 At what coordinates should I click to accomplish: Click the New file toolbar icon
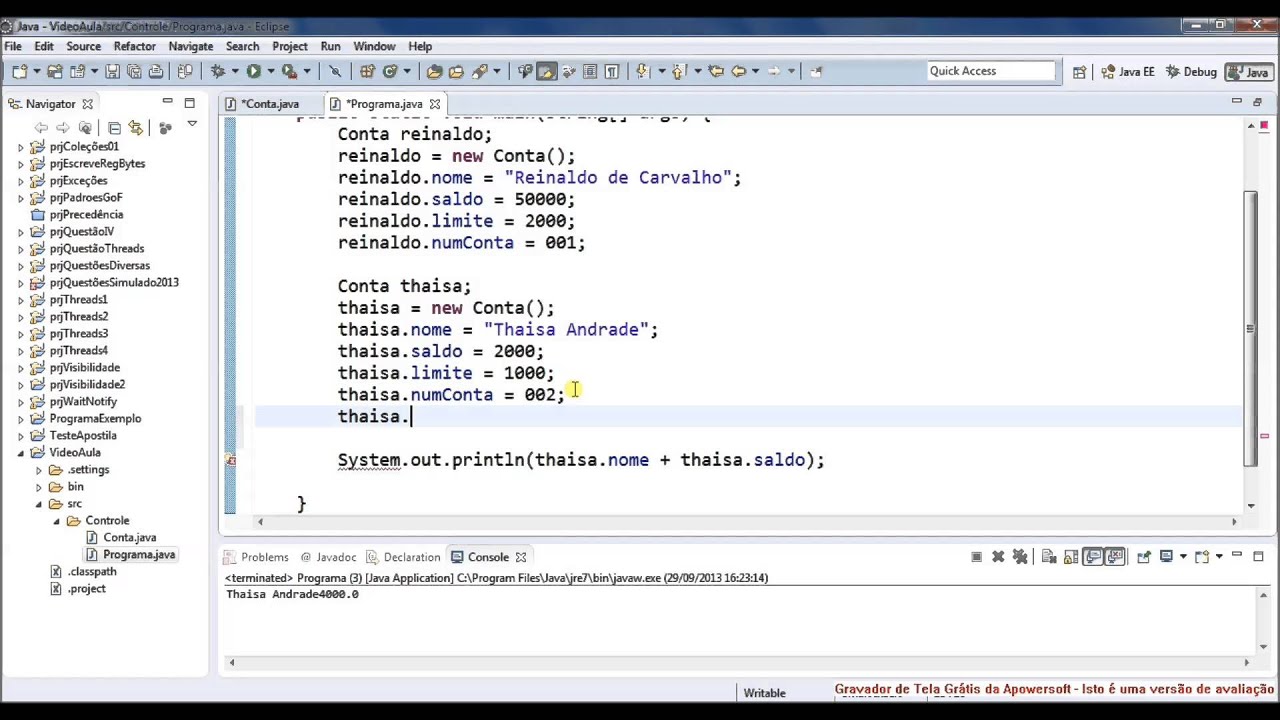tap(20, 71)
